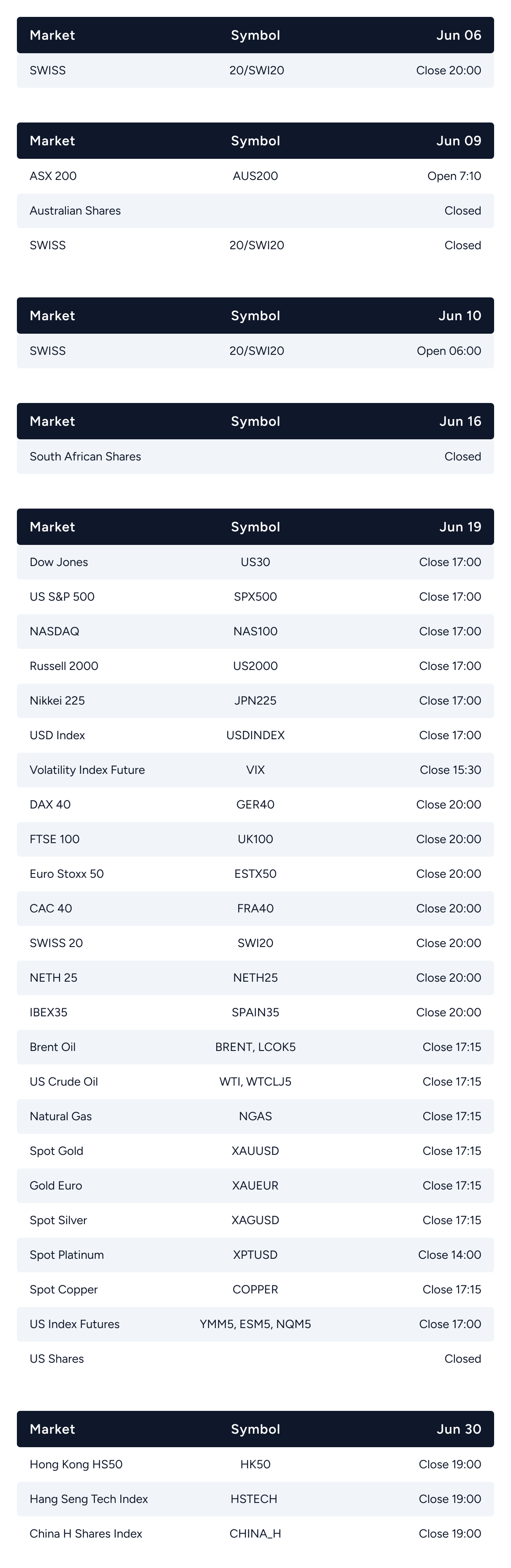511x1568 pixels.
Task: Click the Jun 19 date column header
Action: point(460,527)
